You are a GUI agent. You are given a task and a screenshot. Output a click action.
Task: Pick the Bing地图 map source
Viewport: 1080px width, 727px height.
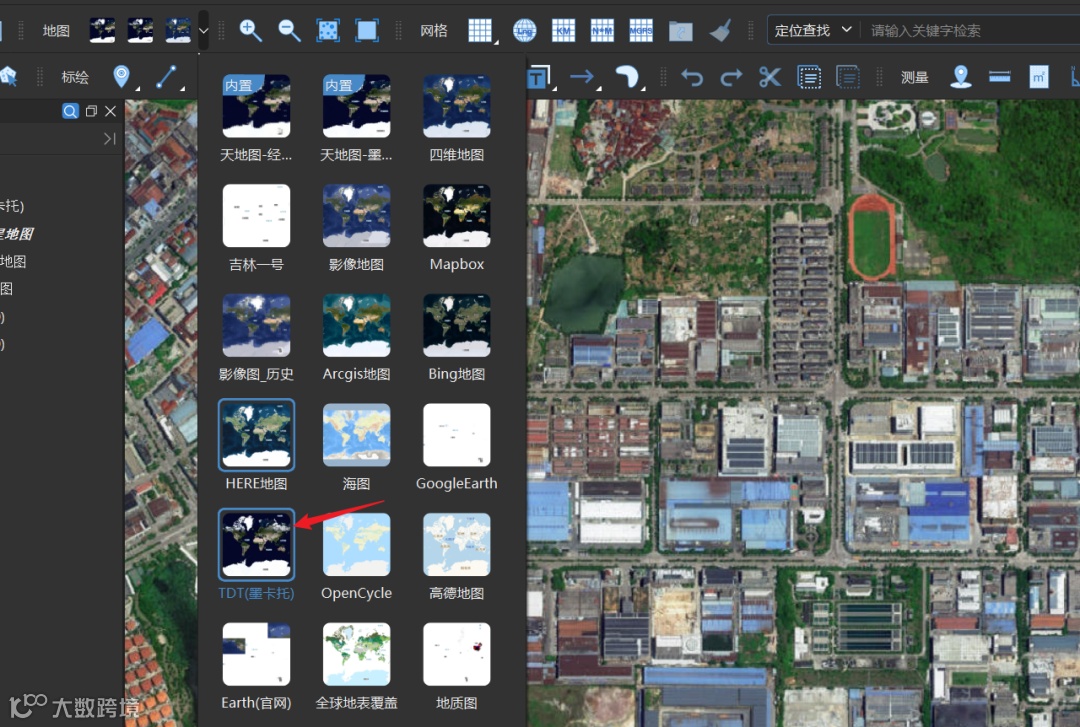click(457, 327)
